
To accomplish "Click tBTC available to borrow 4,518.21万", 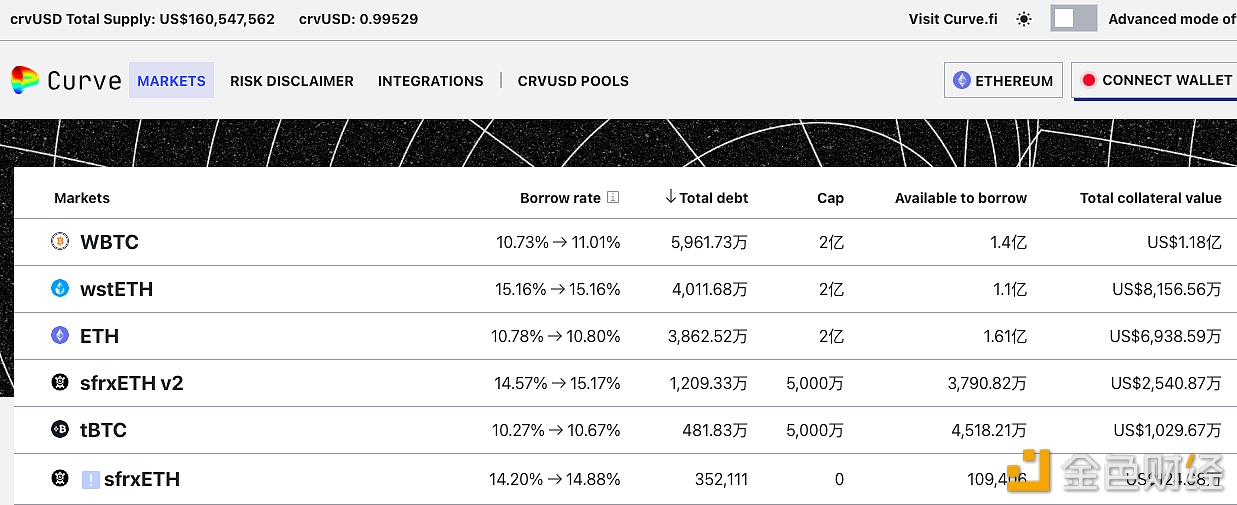I will [987, 430].
